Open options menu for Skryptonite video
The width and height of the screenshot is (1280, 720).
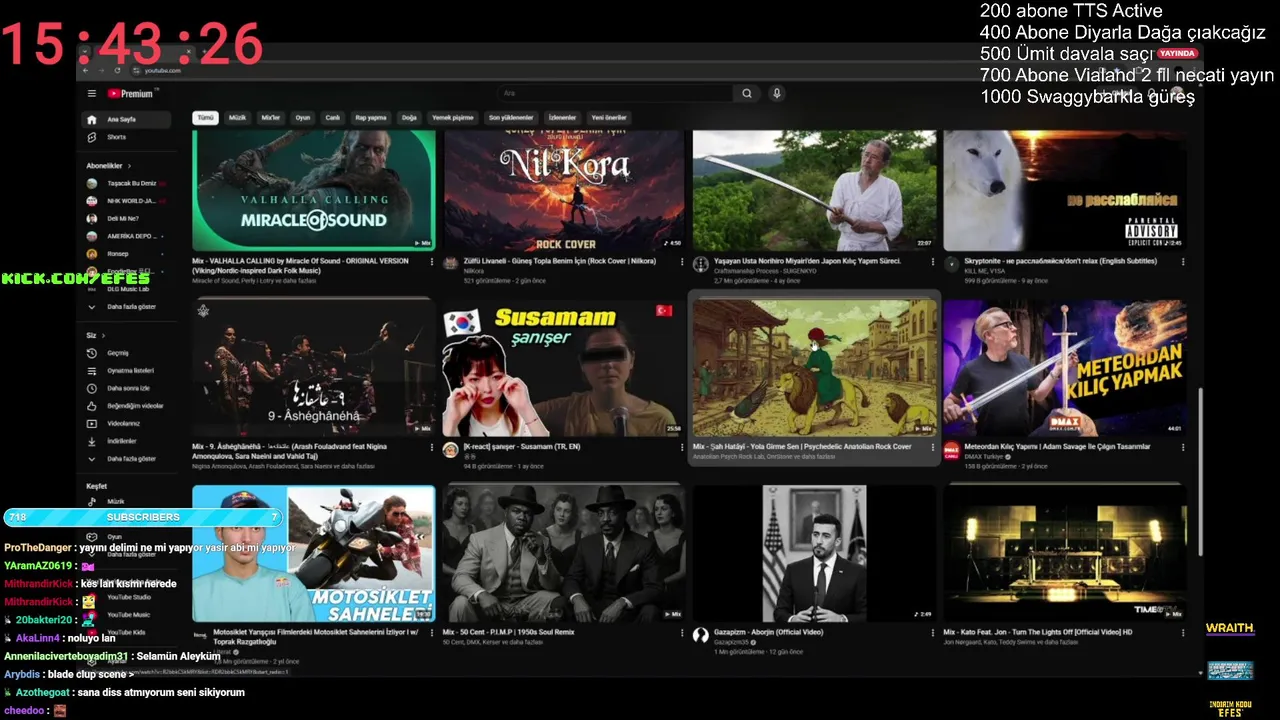[1183, 262]
